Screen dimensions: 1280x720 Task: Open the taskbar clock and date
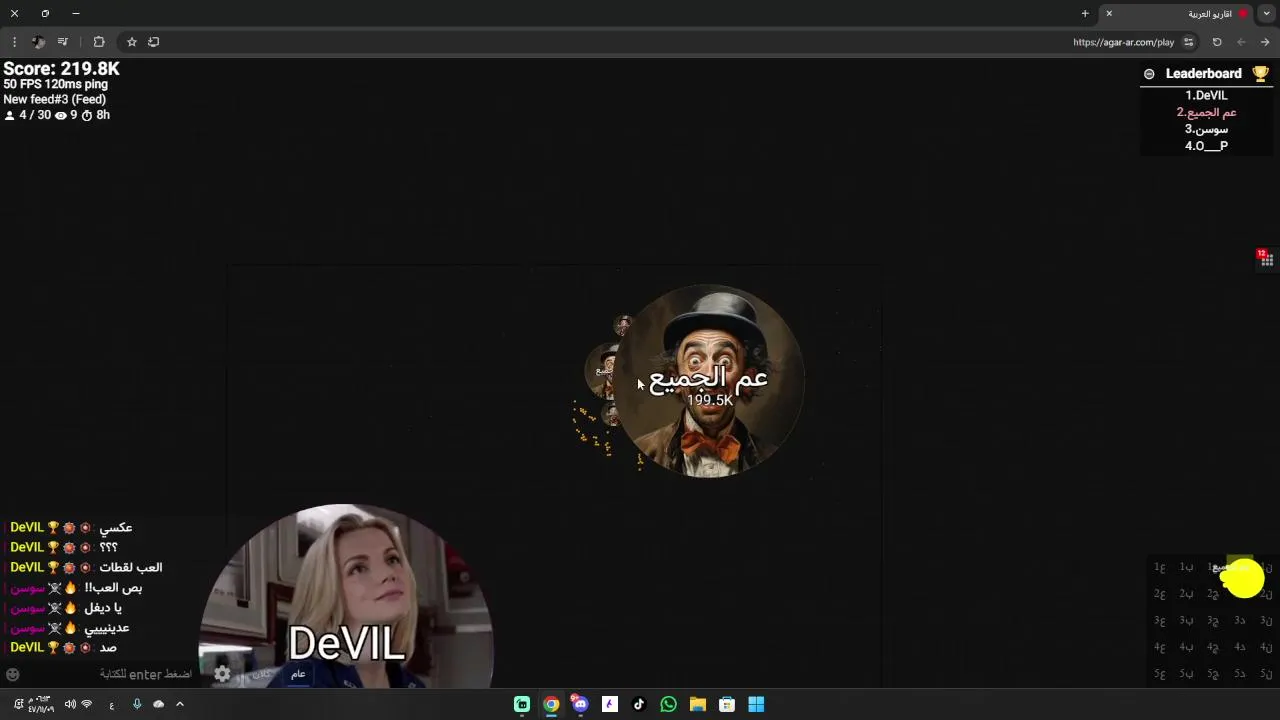pyautogui.click(x=41, y=705)
